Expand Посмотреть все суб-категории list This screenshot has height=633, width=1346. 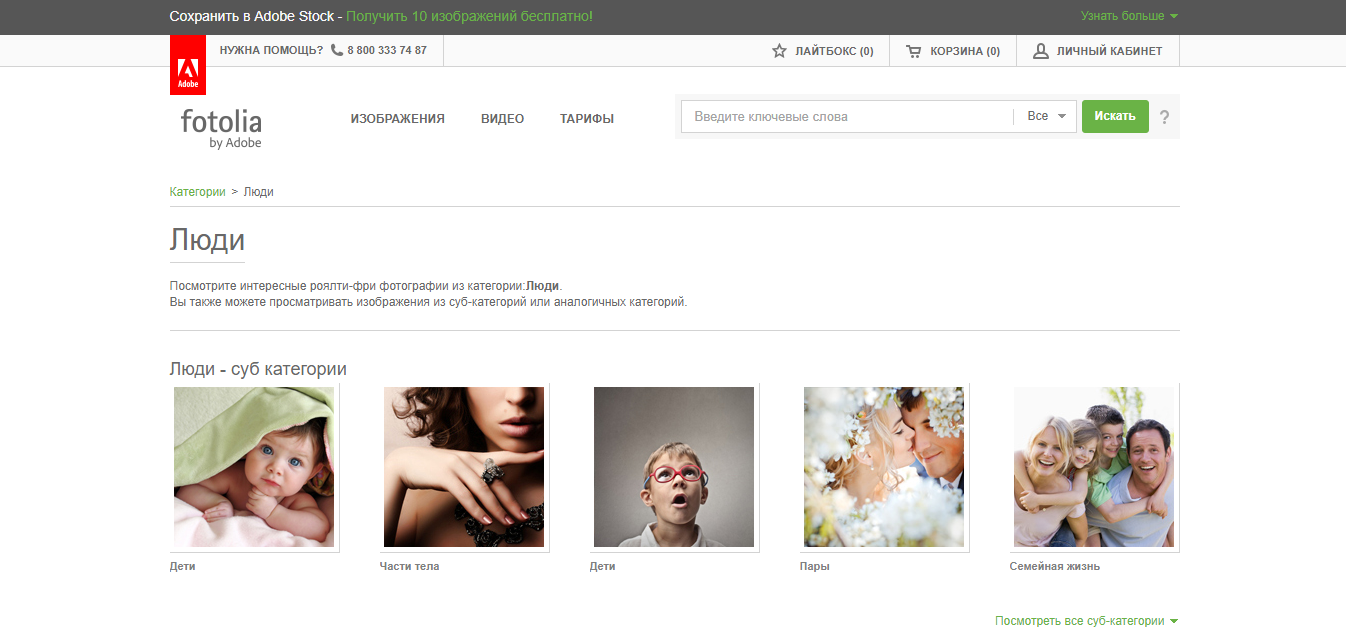(1079, 620)
